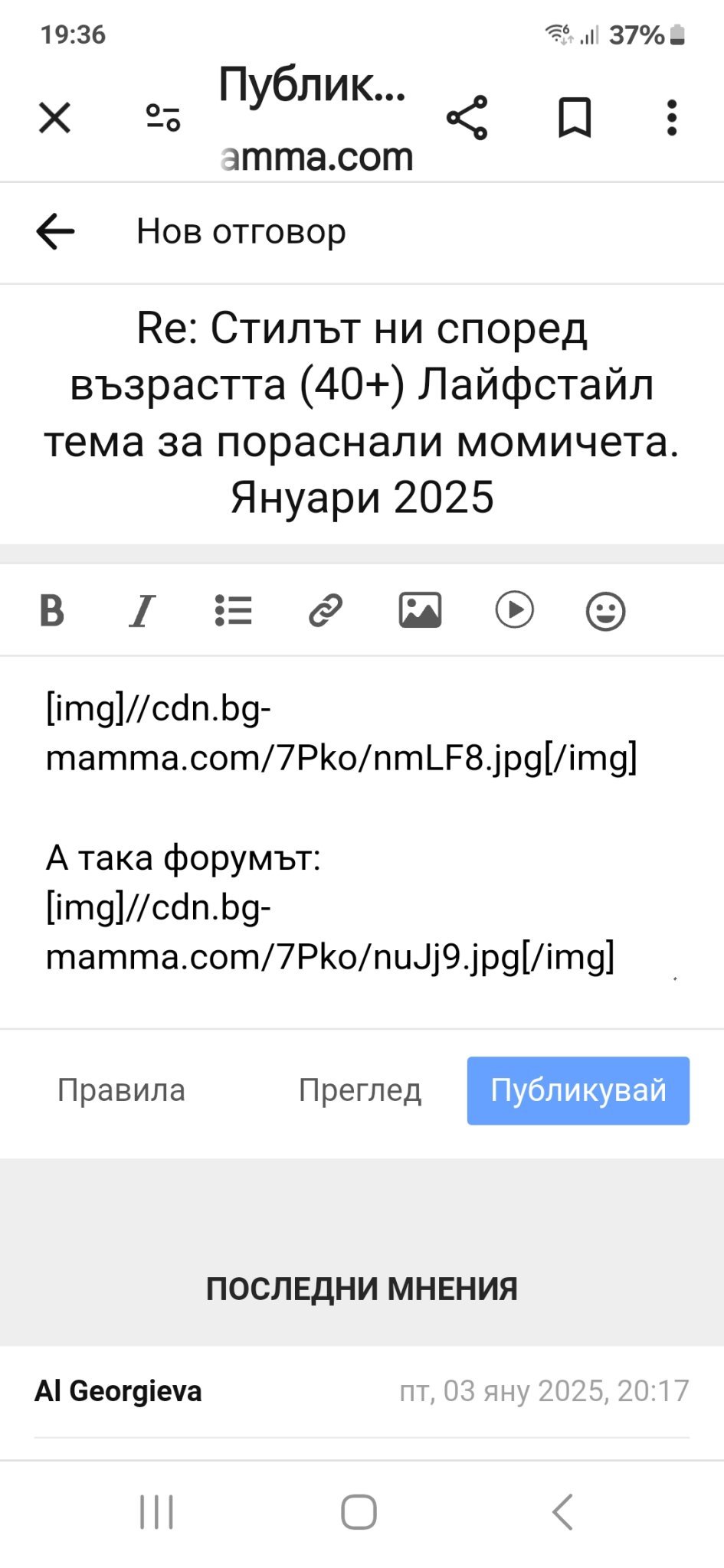
Task: Insert a bulleted list
Action: pos(234,611)
